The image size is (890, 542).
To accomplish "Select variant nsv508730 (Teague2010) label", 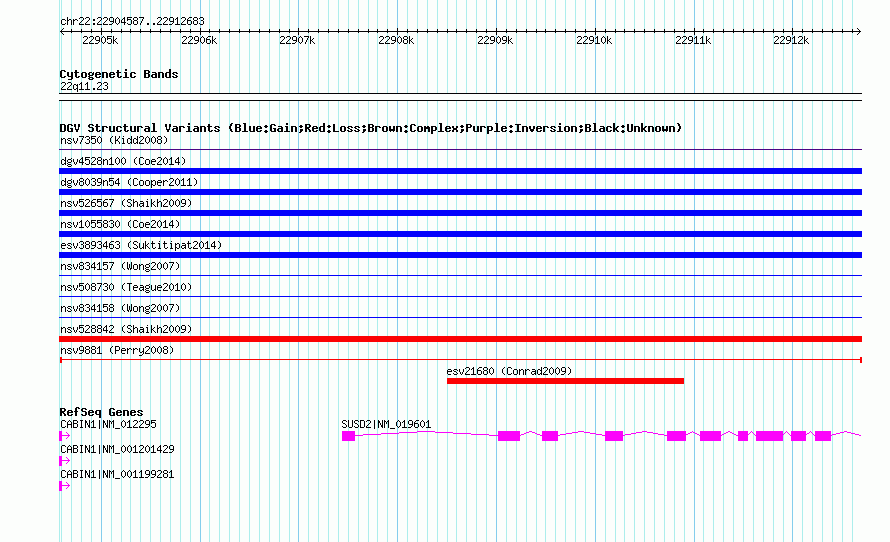I will tap(126, 287).
